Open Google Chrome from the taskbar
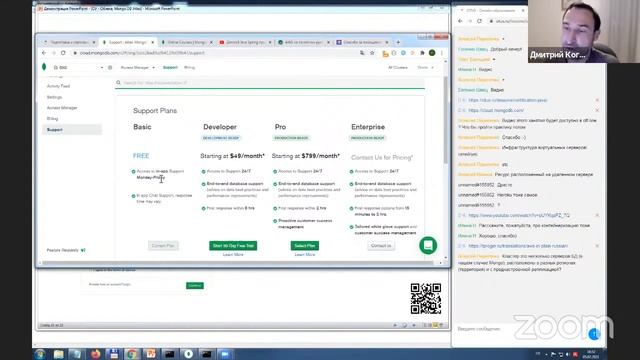Viewport: 640px width, 360px height. [131, 354]
